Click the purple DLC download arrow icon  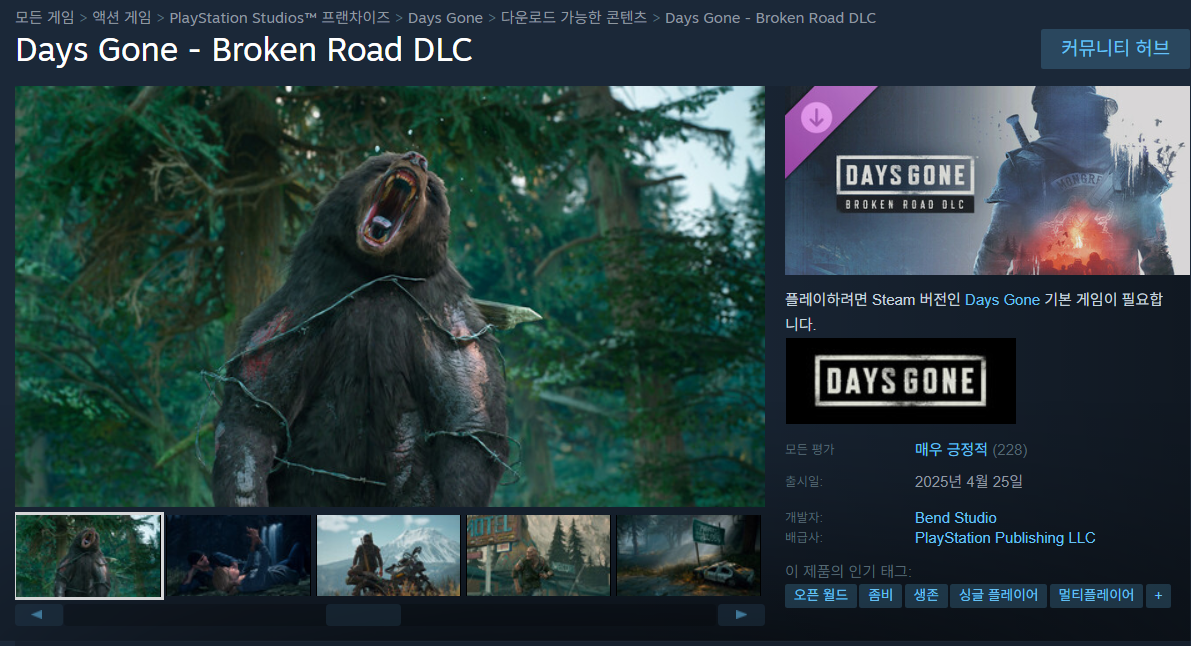click(817, 118)
